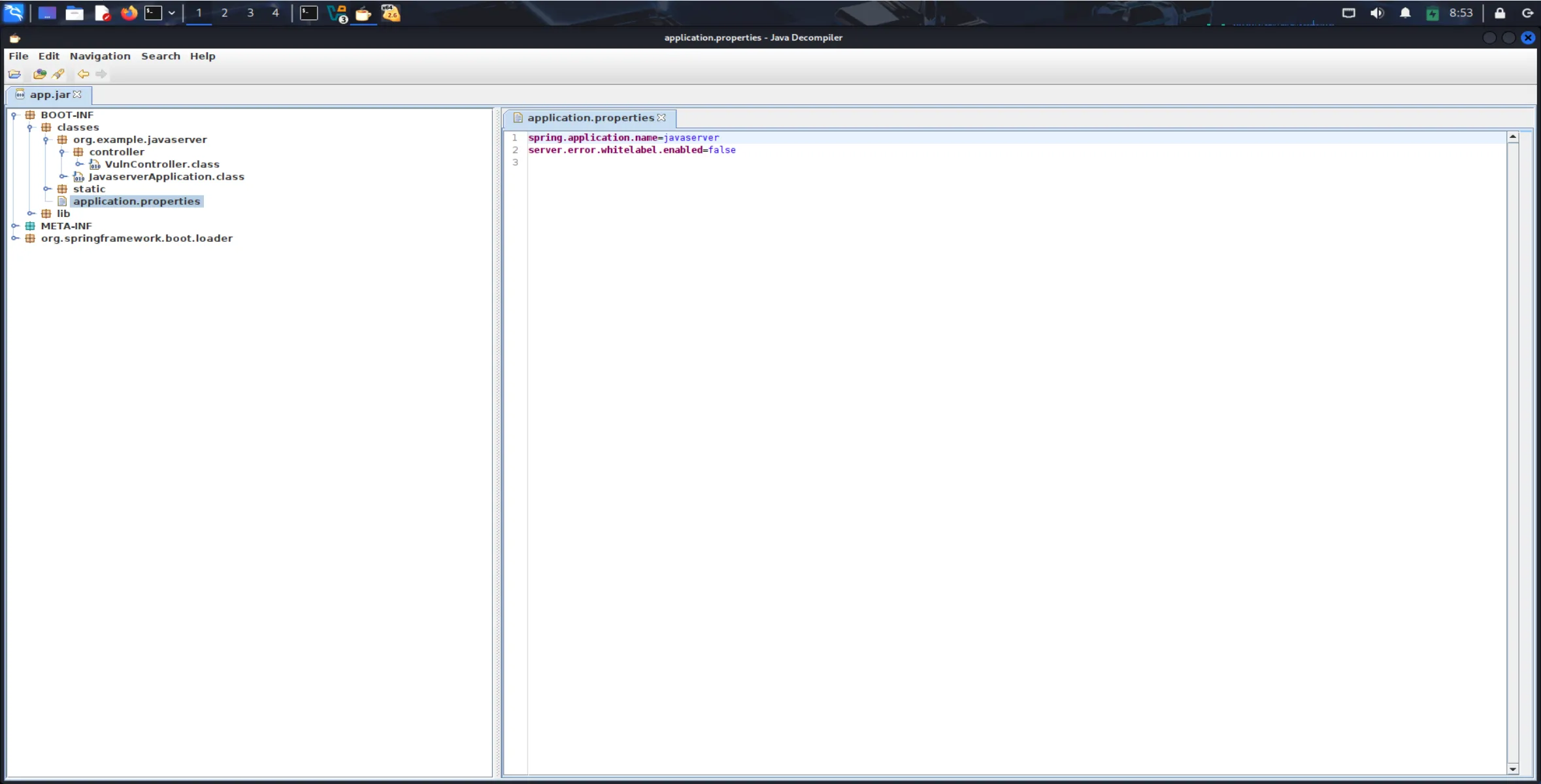Open the Navigation menu
This screenshot has width=1541, height=784.
tap(100, 56)
